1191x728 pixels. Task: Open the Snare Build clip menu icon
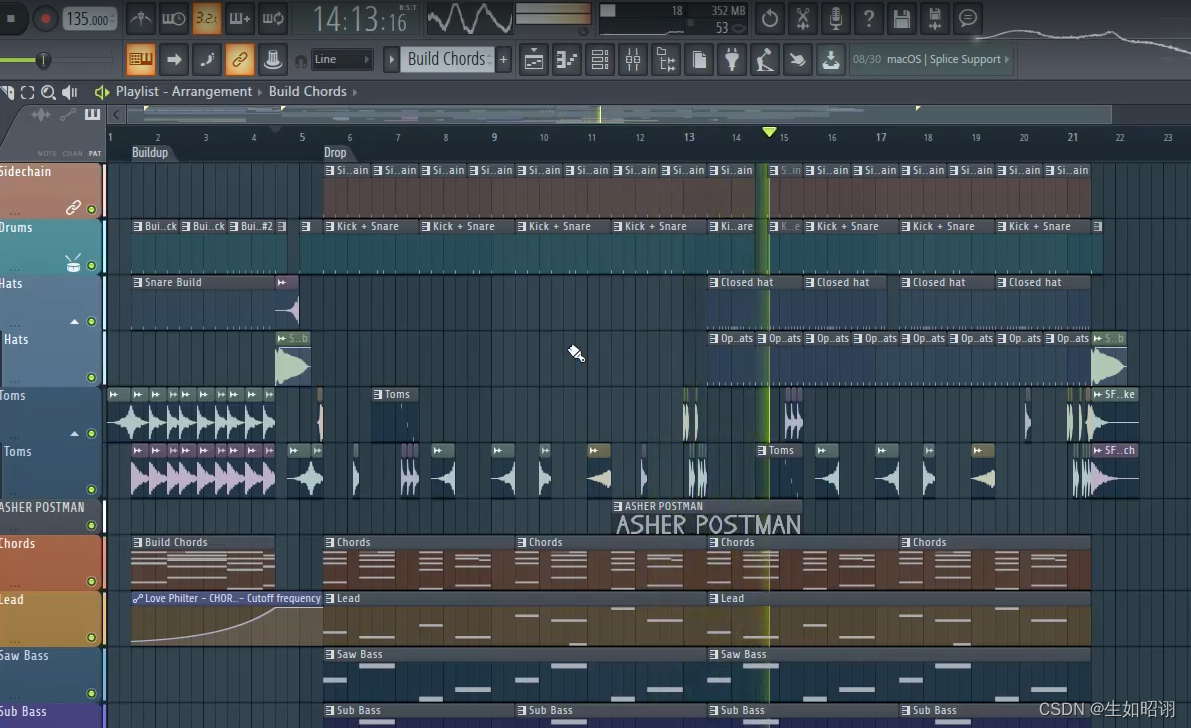point(137,282)
